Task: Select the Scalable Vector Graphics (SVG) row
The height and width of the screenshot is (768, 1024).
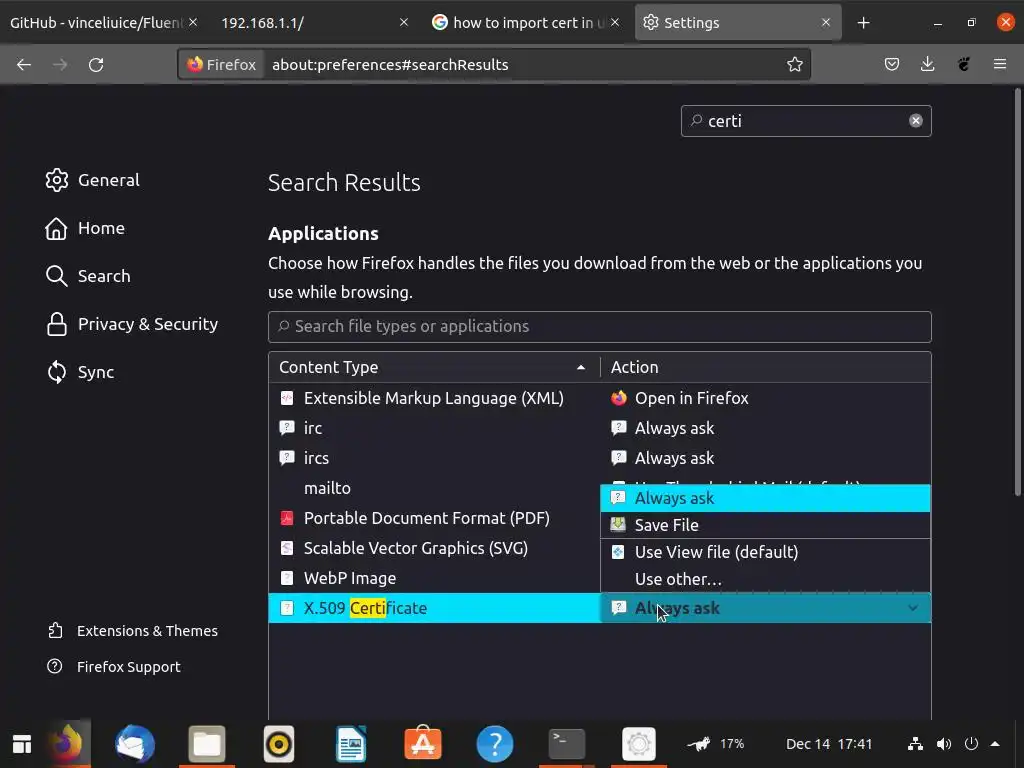Action: [x=415, y=548]
